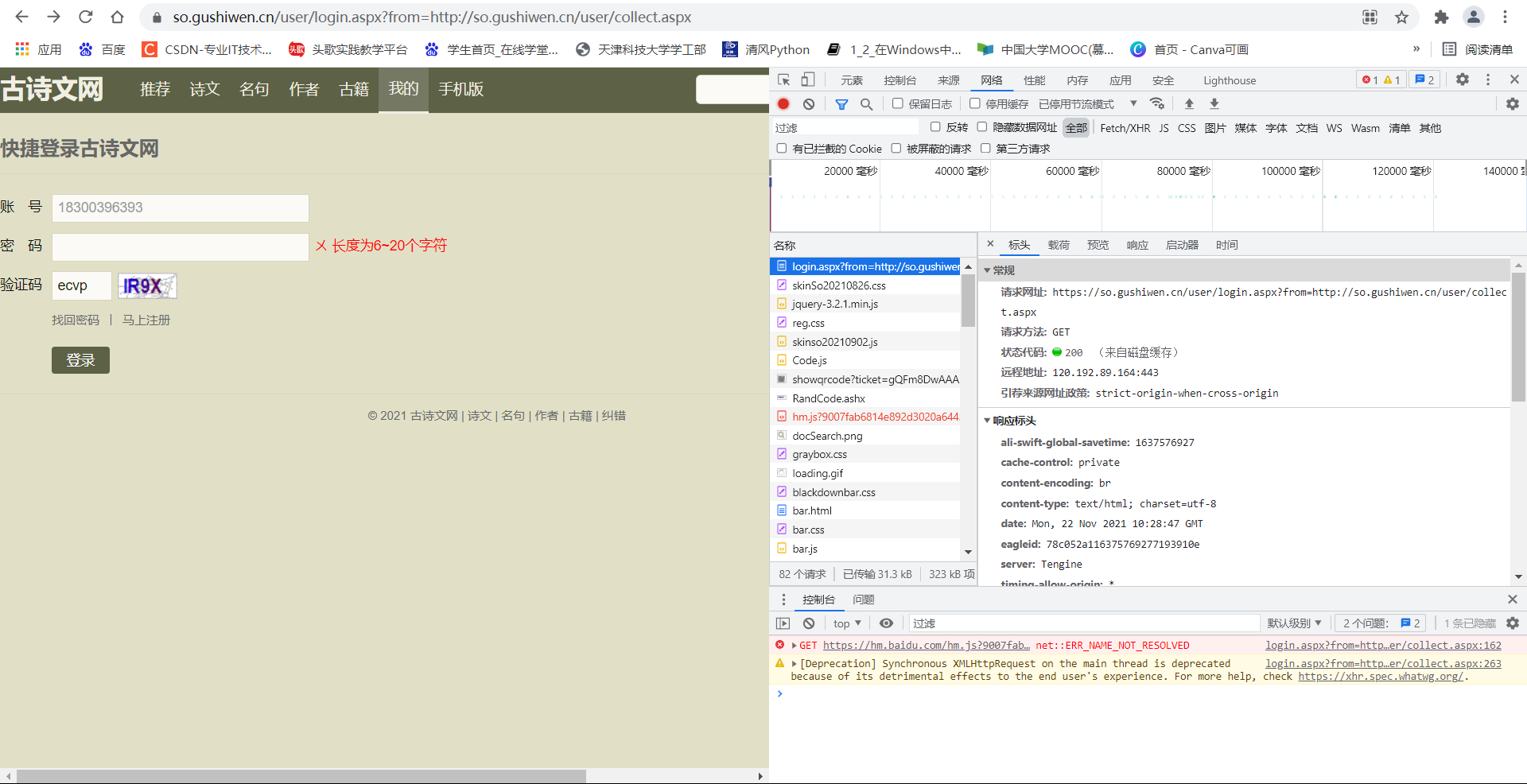Click the browser back arrow
1527x784 pixels.
(21, 17)
